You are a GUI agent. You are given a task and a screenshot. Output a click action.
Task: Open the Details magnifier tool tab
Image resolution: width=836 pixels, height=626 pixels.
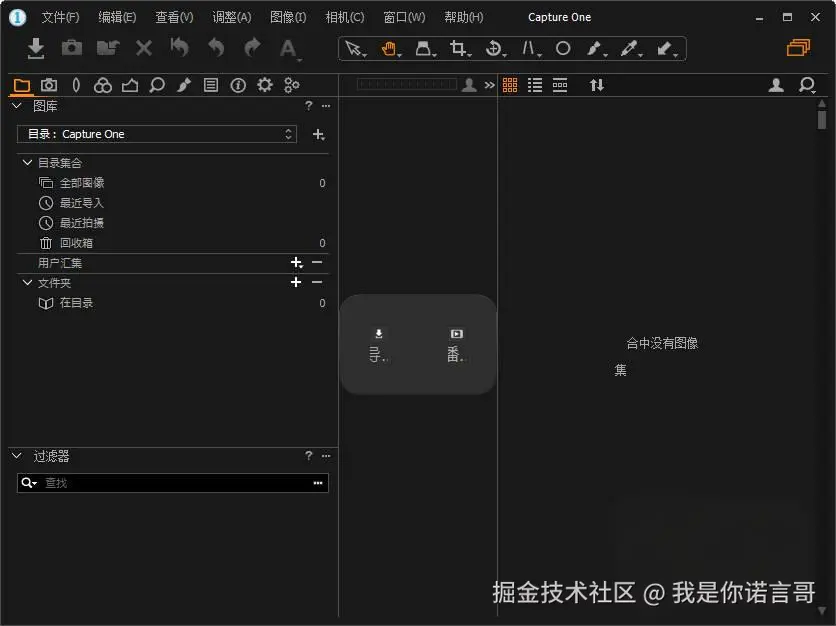click(157, 85)
